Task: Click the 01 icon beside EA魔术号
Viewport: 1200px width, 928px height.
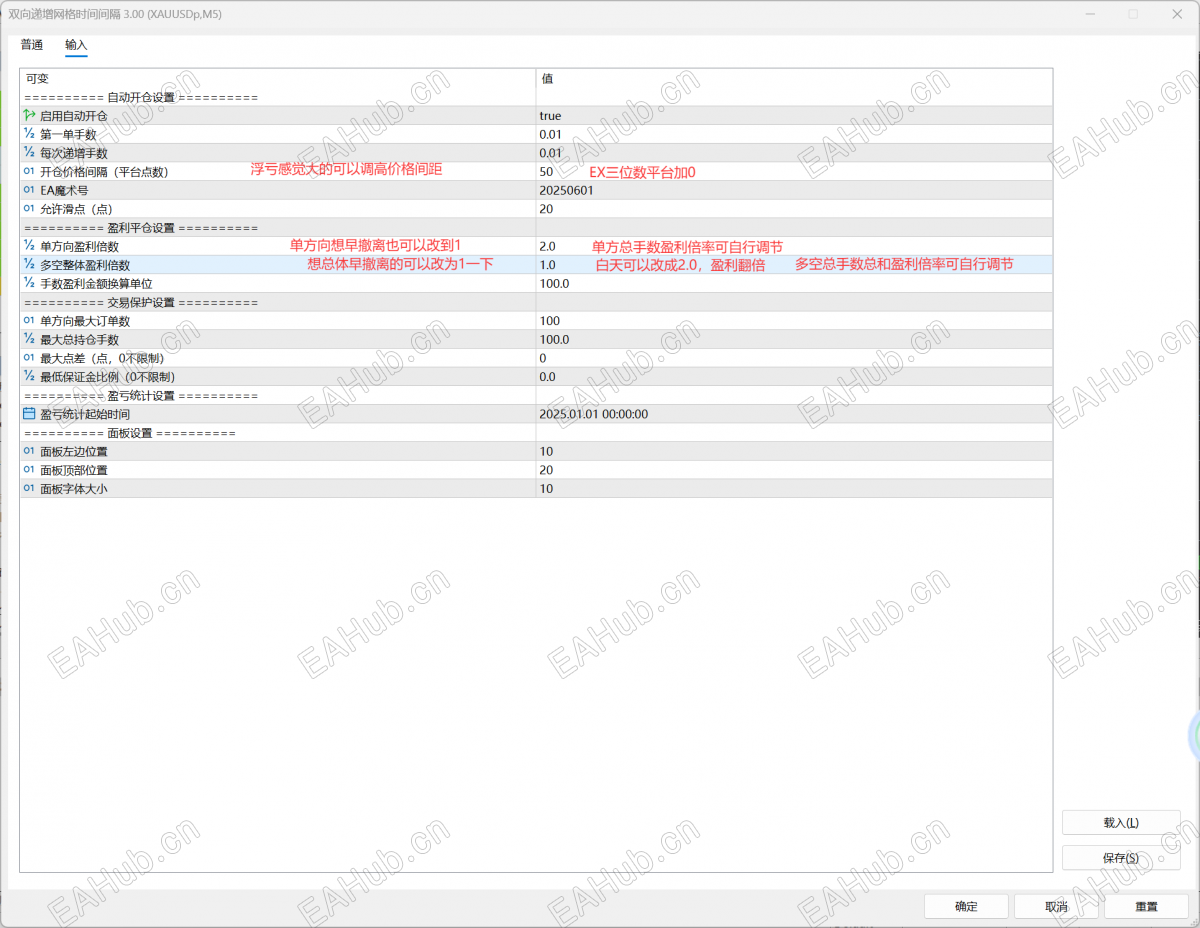Action: point(29,190)
